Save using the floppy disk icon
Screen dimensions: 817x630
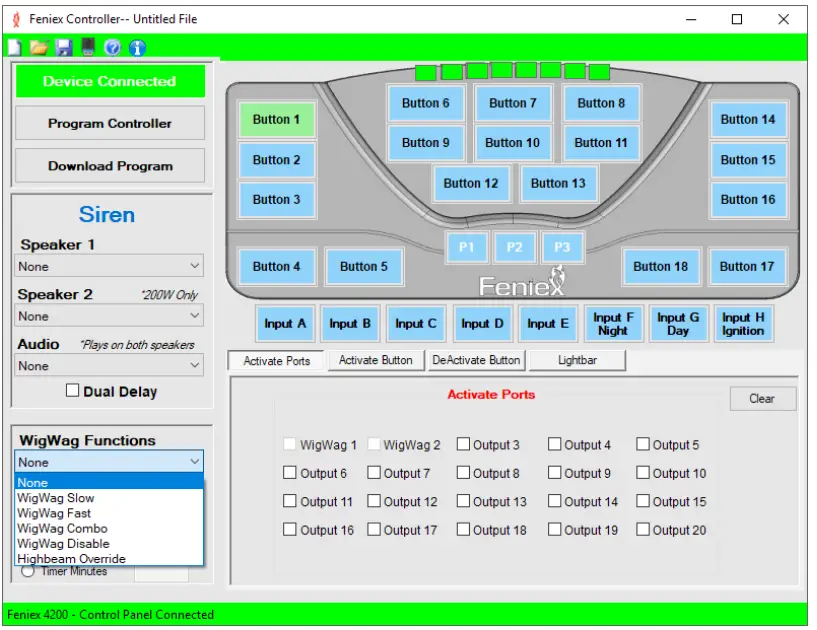pos(64,48)
